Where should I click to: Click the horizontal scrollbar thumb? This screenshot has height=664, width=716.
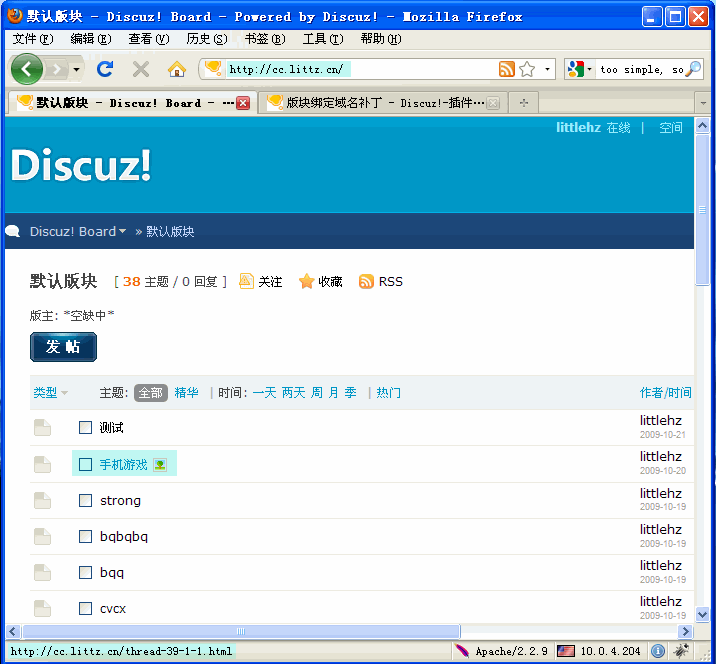pyautogui.click(x=241, y=632)
